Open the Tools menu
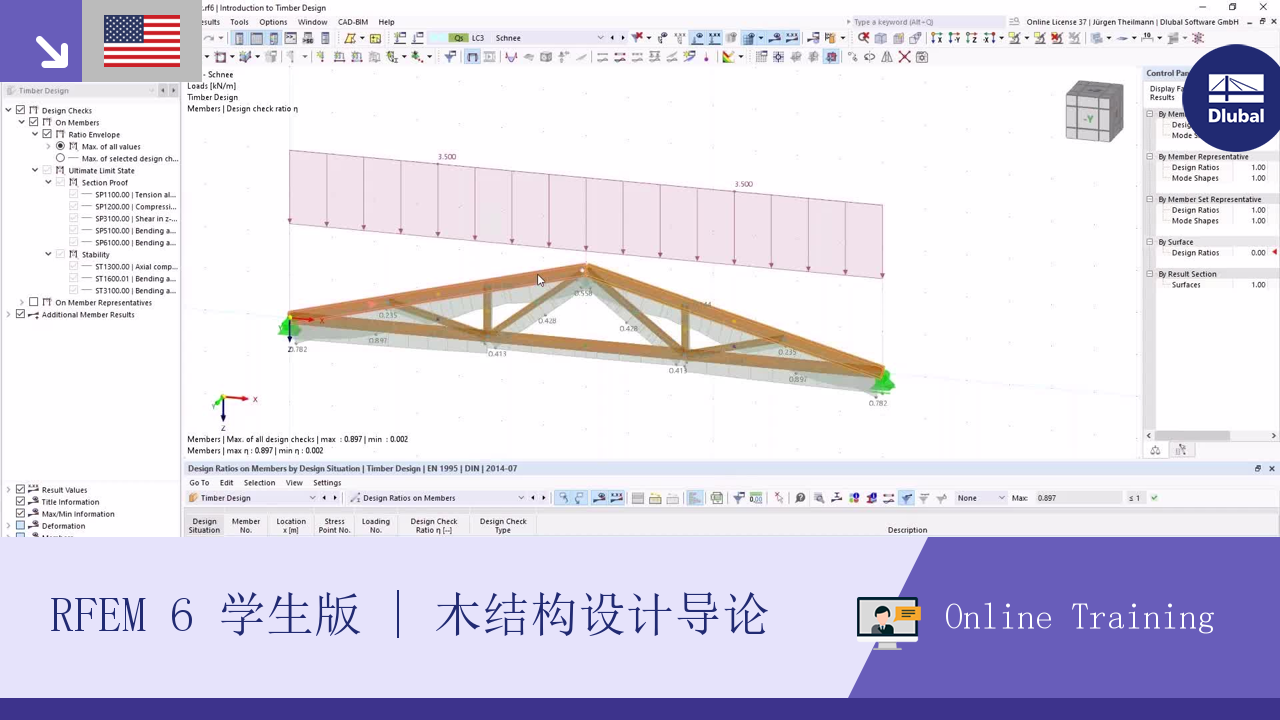The width and height of the screenshot is (1280, 720). (239, 22)
